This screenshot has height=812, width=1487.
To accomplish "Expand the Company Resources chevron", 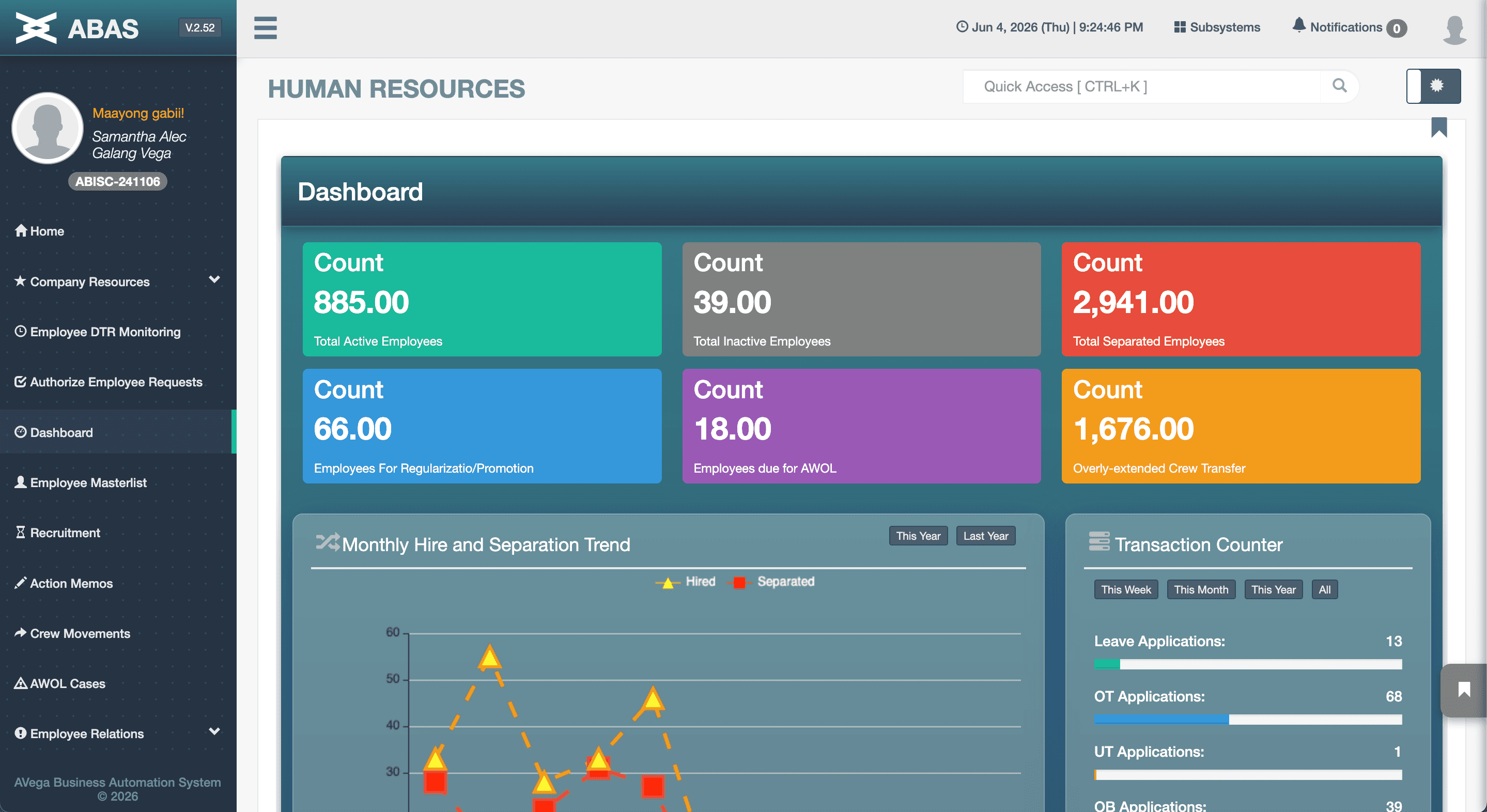I will 214,280.
